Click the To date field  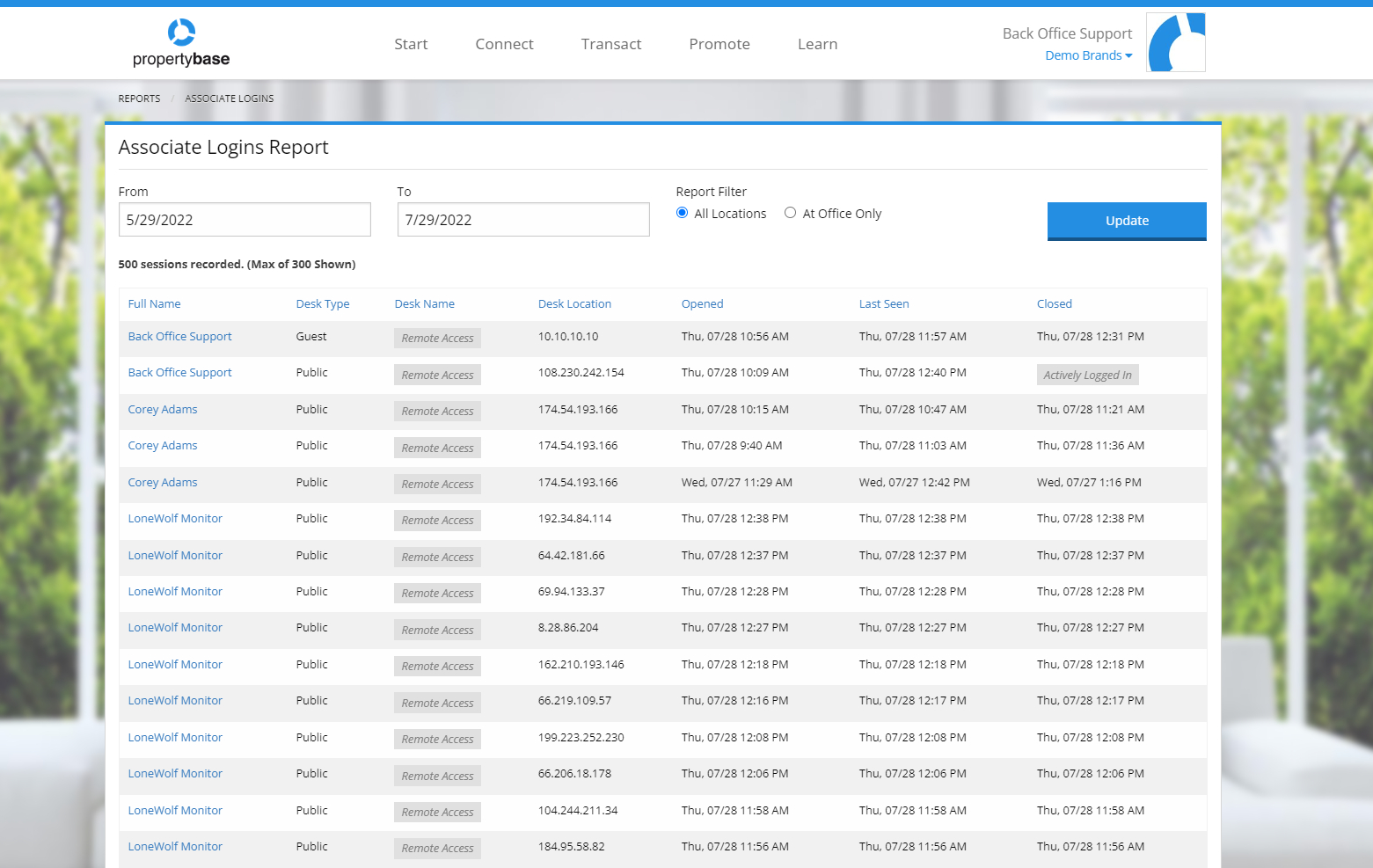[522, 219]
